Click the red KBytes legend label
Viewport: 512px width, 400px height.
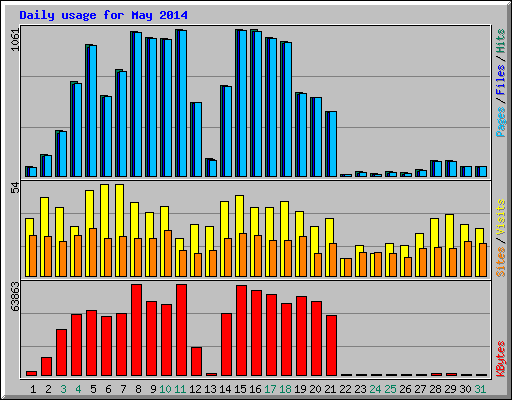501,359
